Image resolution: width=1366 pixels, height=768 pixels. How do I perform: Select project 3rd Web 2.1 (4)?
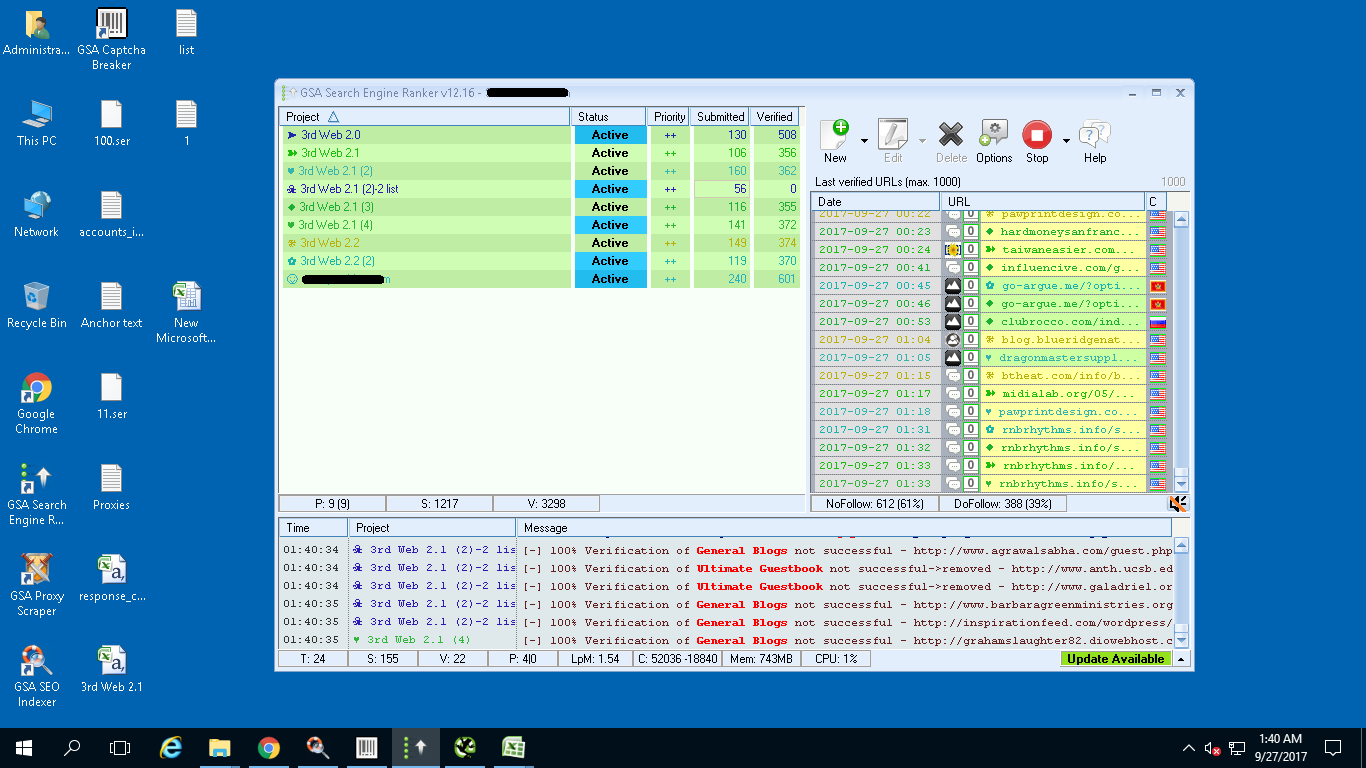click(336, 225)
